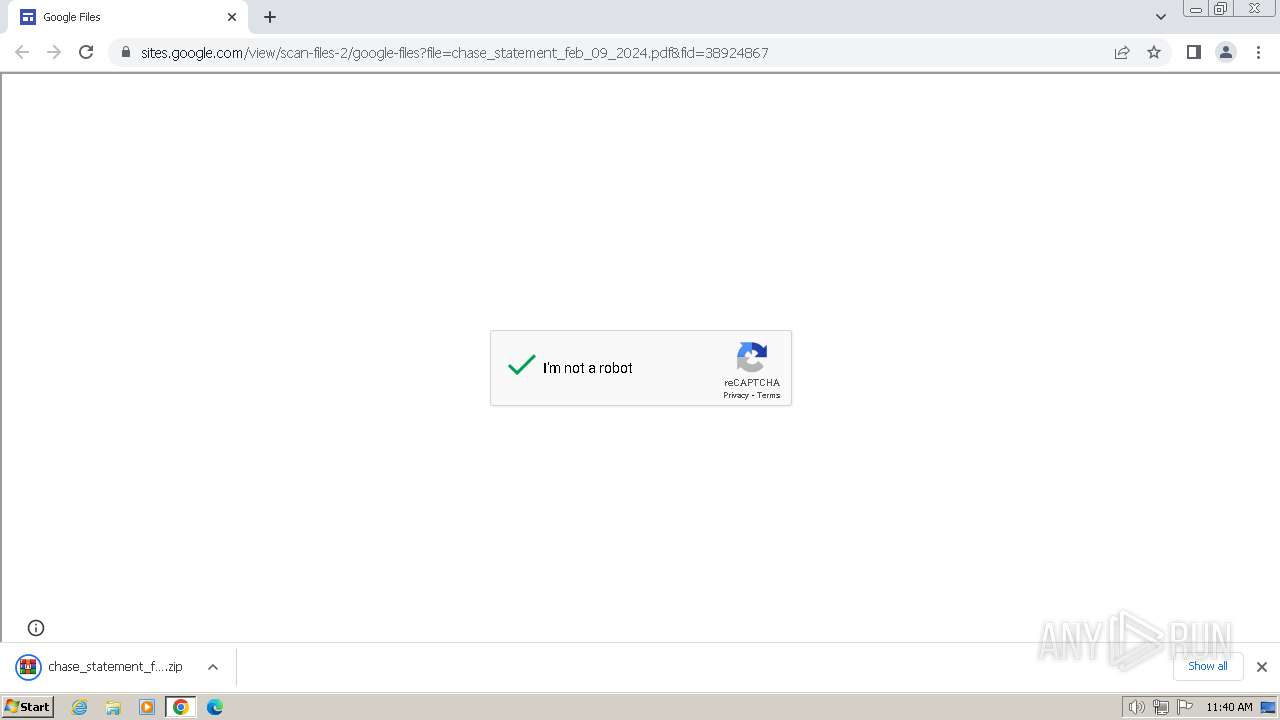
Task: Open the Chrome profile avatar
Action: click(x=1225, y=52)
